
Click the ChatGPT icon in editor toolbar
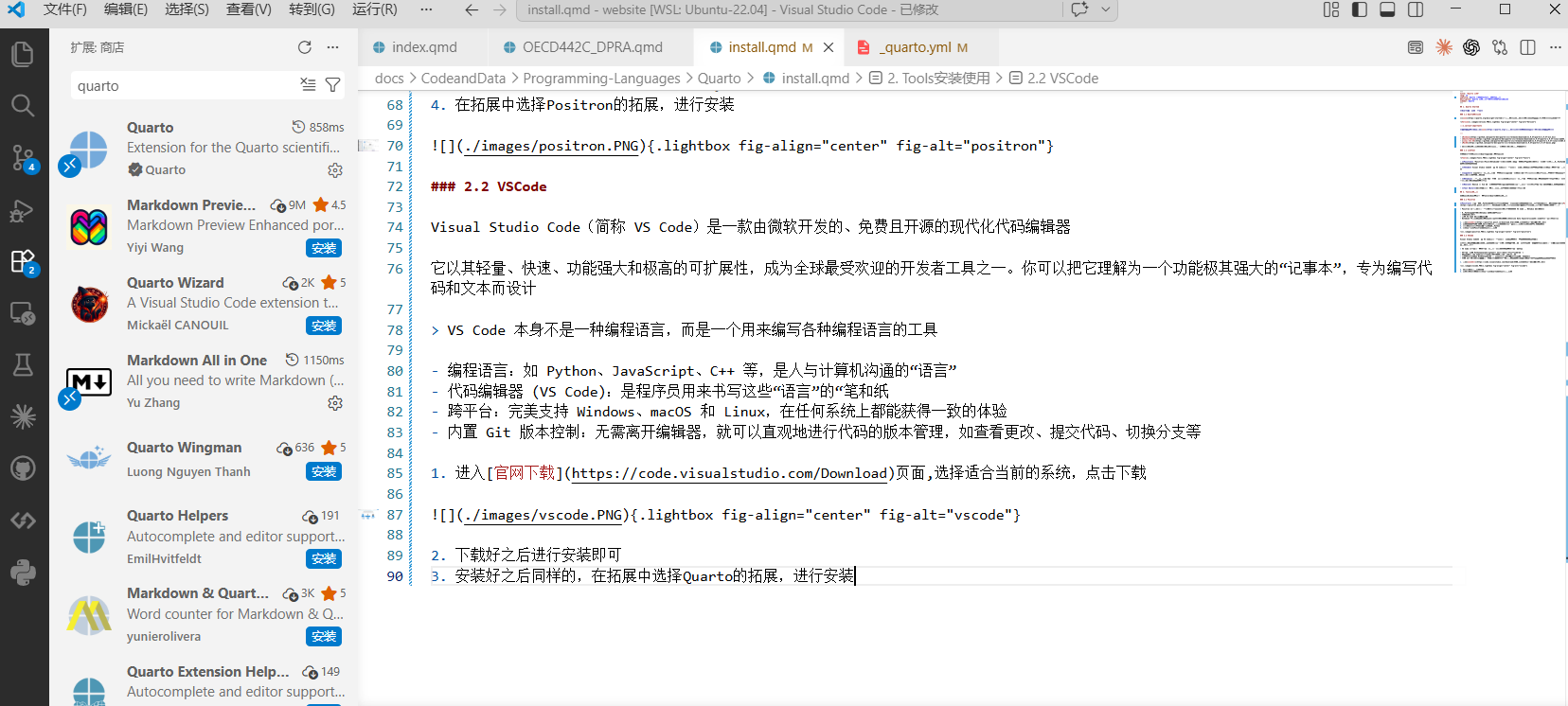pyautogui.click(x=1471, y=47)
